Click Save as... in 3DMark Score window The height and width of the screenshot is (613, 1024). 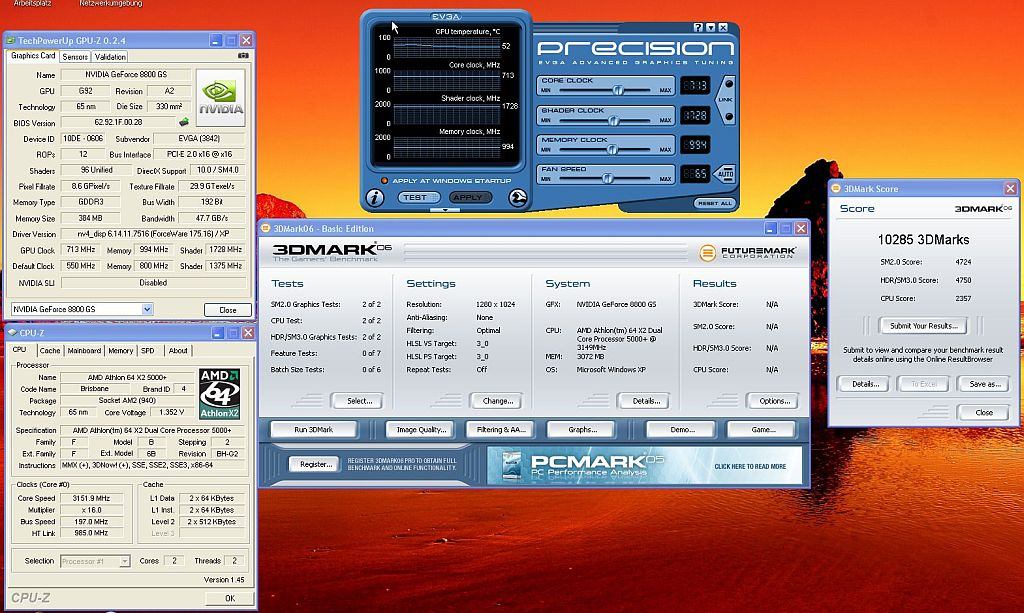point(984,384)
